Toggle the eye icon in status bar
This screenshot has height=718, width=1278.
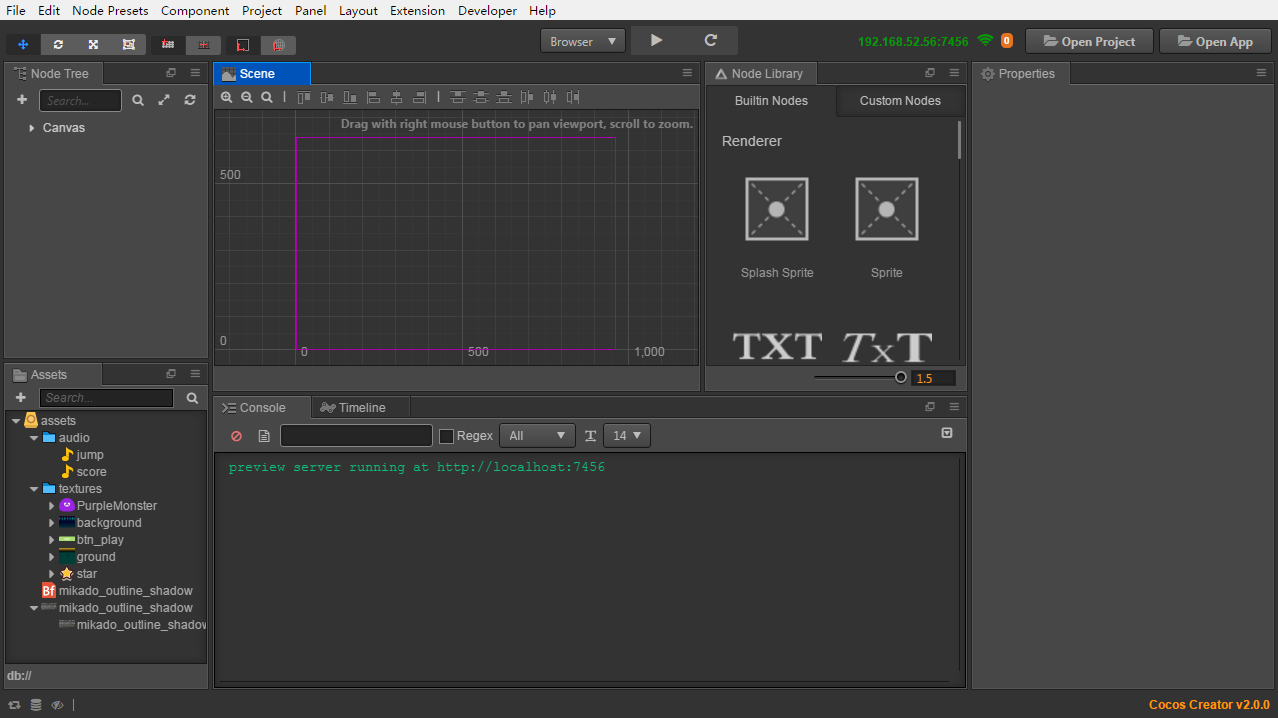coord(57,705)
